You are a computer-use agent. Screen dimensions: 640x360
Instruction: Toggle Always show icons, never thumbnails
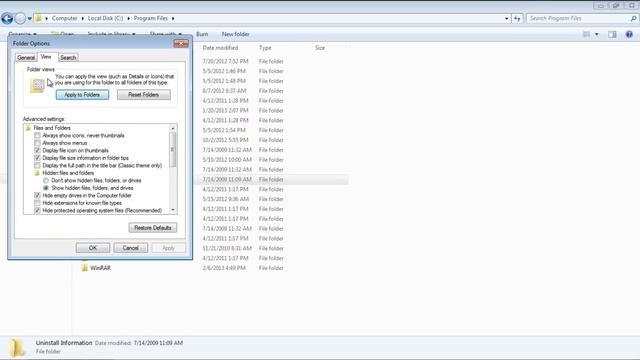(x=37, y=136)
